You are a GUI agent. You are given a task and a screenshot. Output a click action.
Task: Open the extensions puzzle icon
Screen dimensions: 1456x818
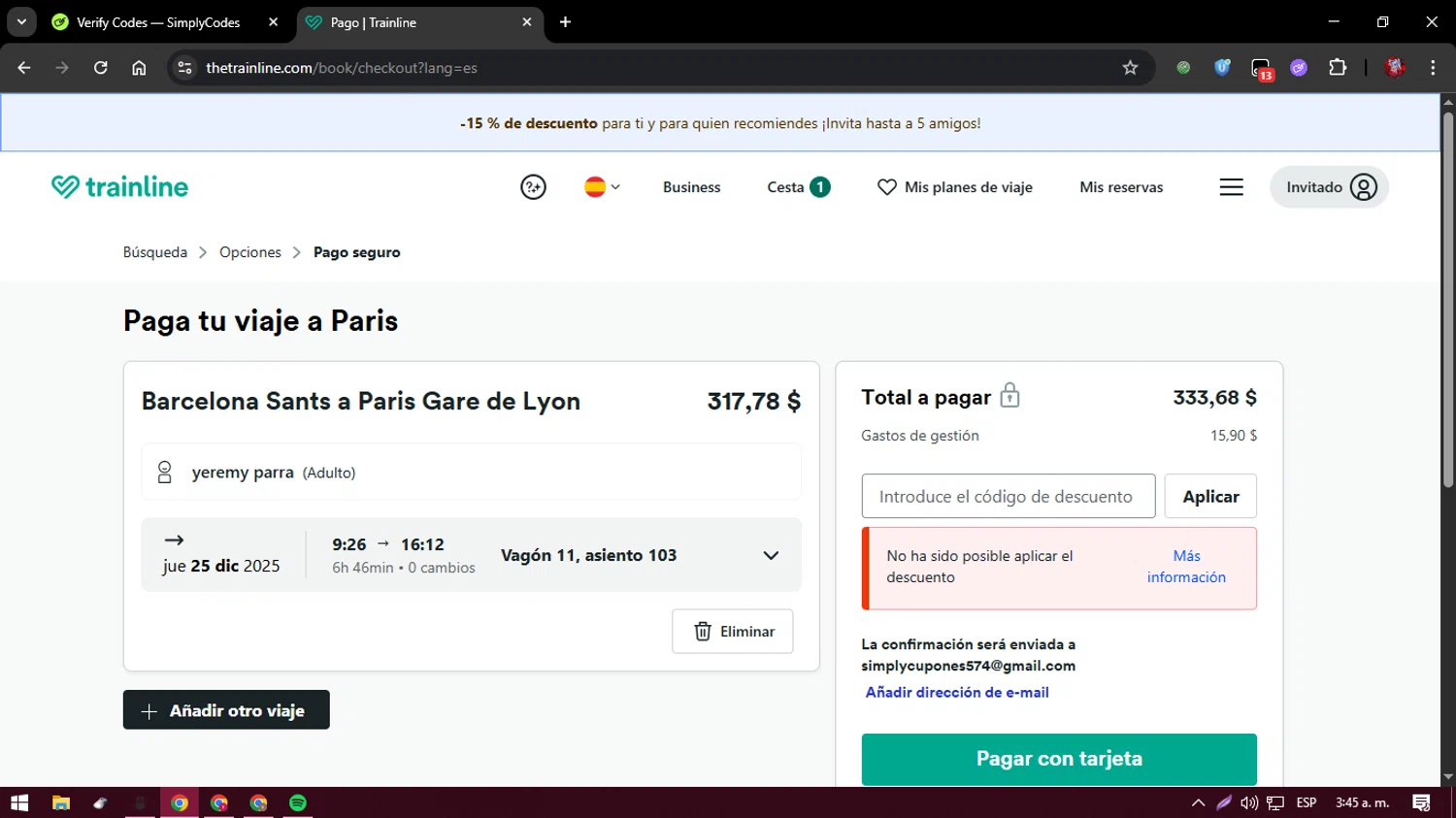pyautogui.click(x=1338, y=68)
